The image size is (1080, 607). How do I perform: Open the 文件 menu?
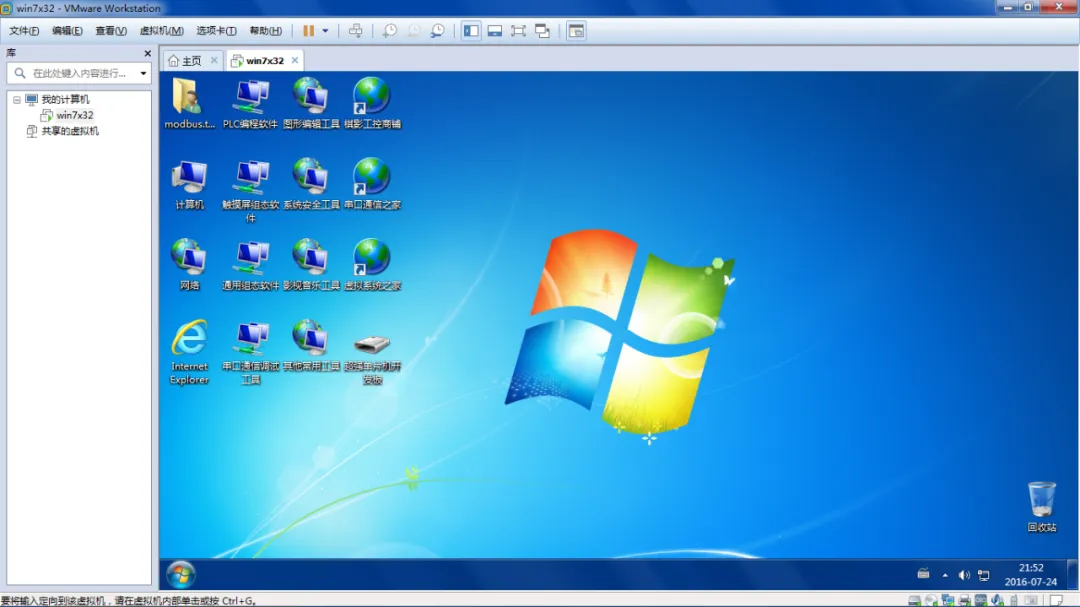point(24,31)
